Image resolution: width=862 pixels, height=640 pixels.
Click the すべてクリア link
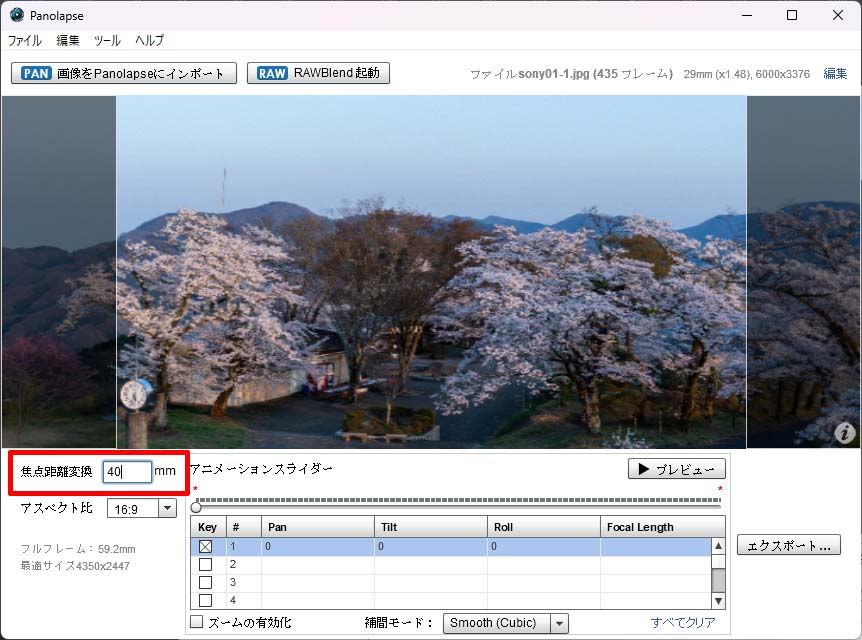pos(683,623)
